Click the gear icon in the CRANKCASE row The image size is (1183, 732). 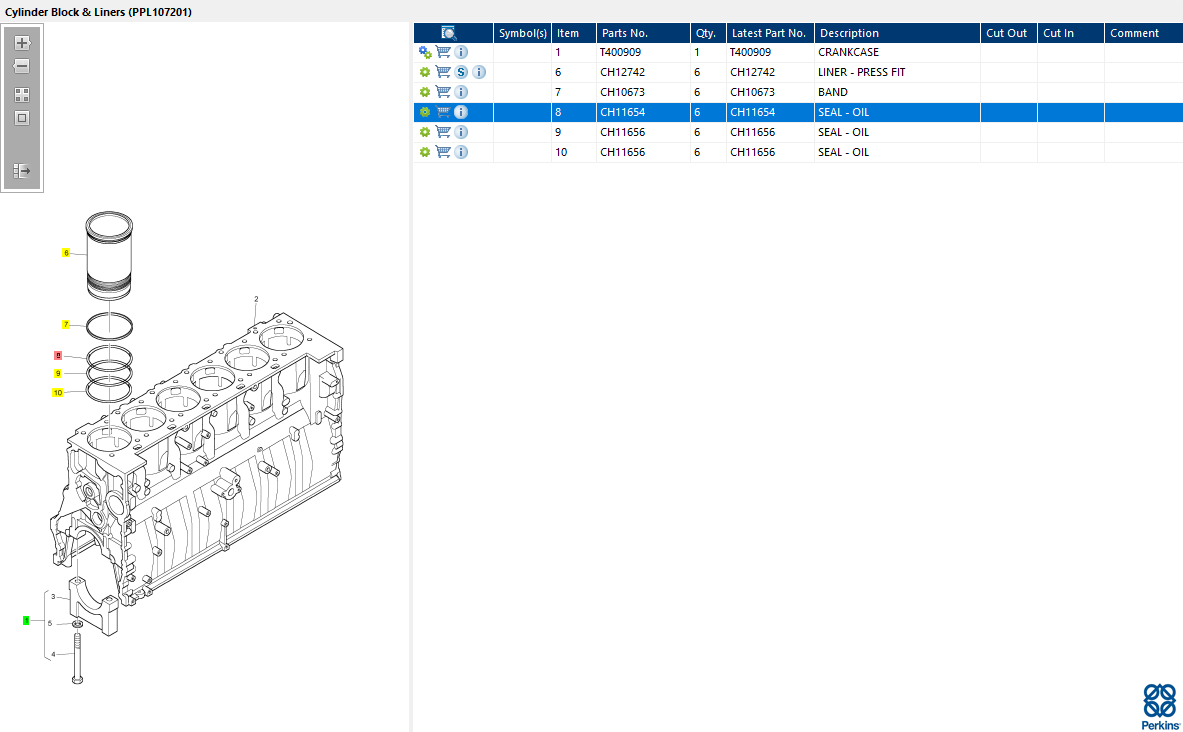(x=425, y=52)
